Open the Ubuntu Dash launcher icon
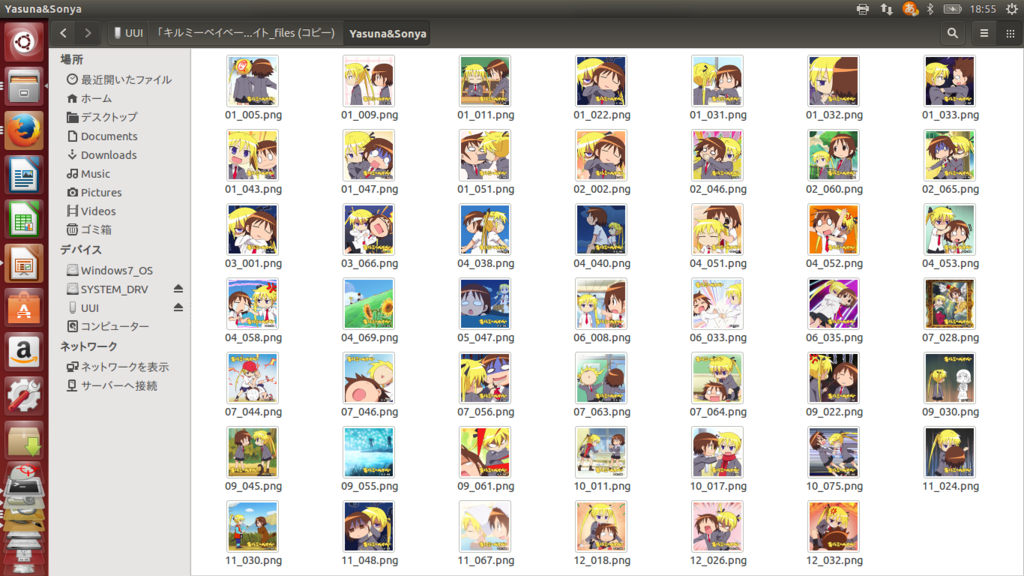The image size is (1024, 576). coord(24,42)
